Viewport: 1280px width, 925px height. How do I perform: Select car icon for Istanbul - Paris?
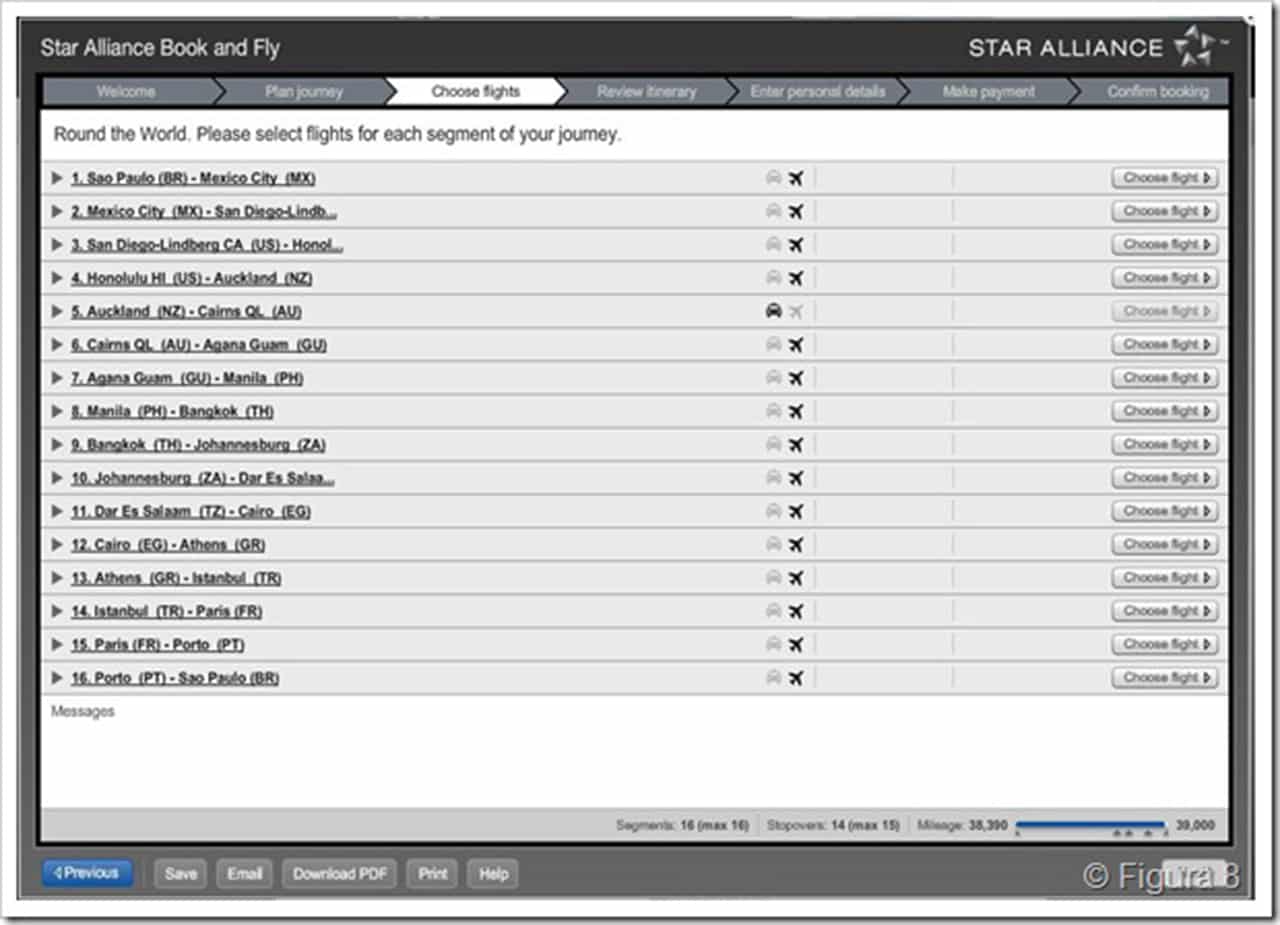773,611
